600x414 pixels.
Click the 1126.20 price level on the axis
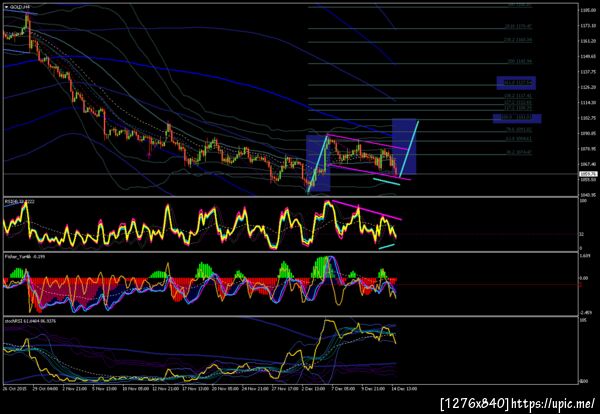(x=587, y=87)
